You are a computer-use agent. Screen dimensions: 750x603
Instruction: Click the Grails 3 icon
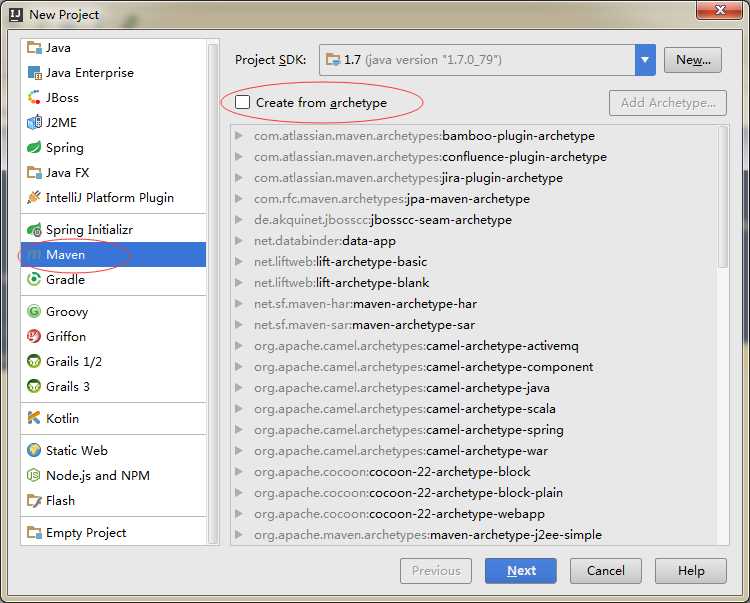click(34, 386)
